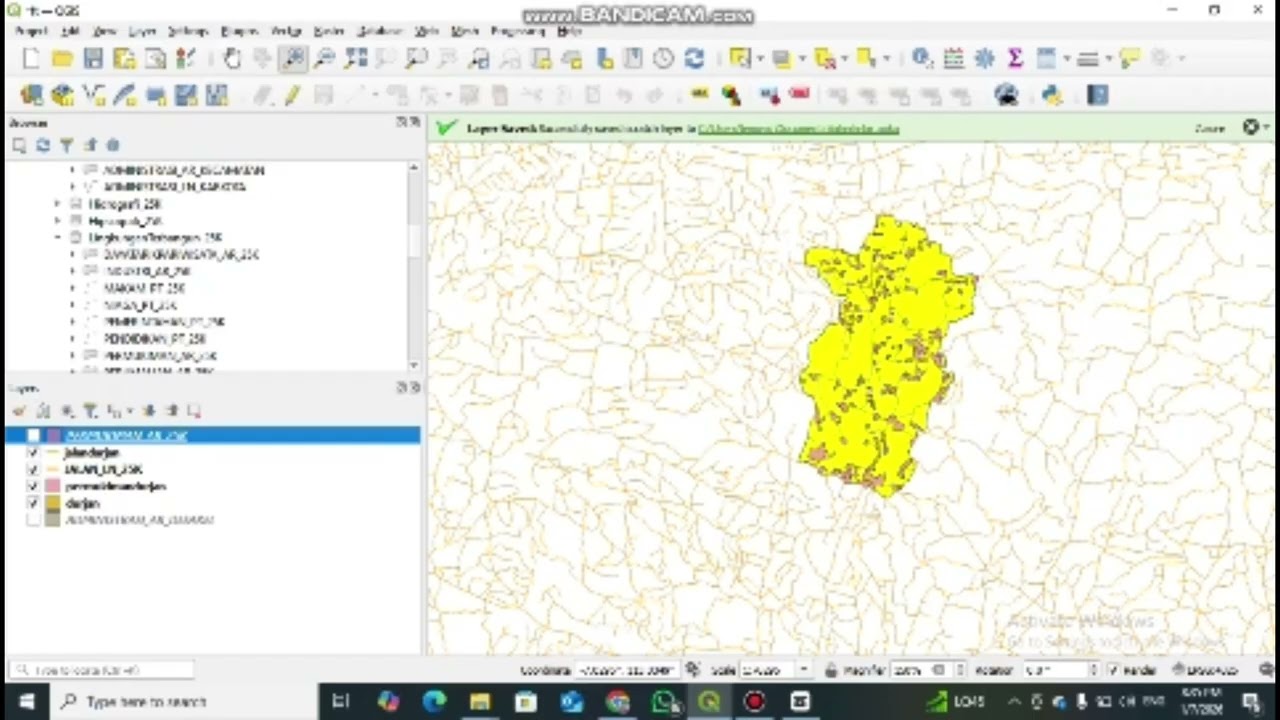This screenshot has height=720, width=1280.
Task: Open the Processing Toolbox gear icon
Action: (984, 59)
